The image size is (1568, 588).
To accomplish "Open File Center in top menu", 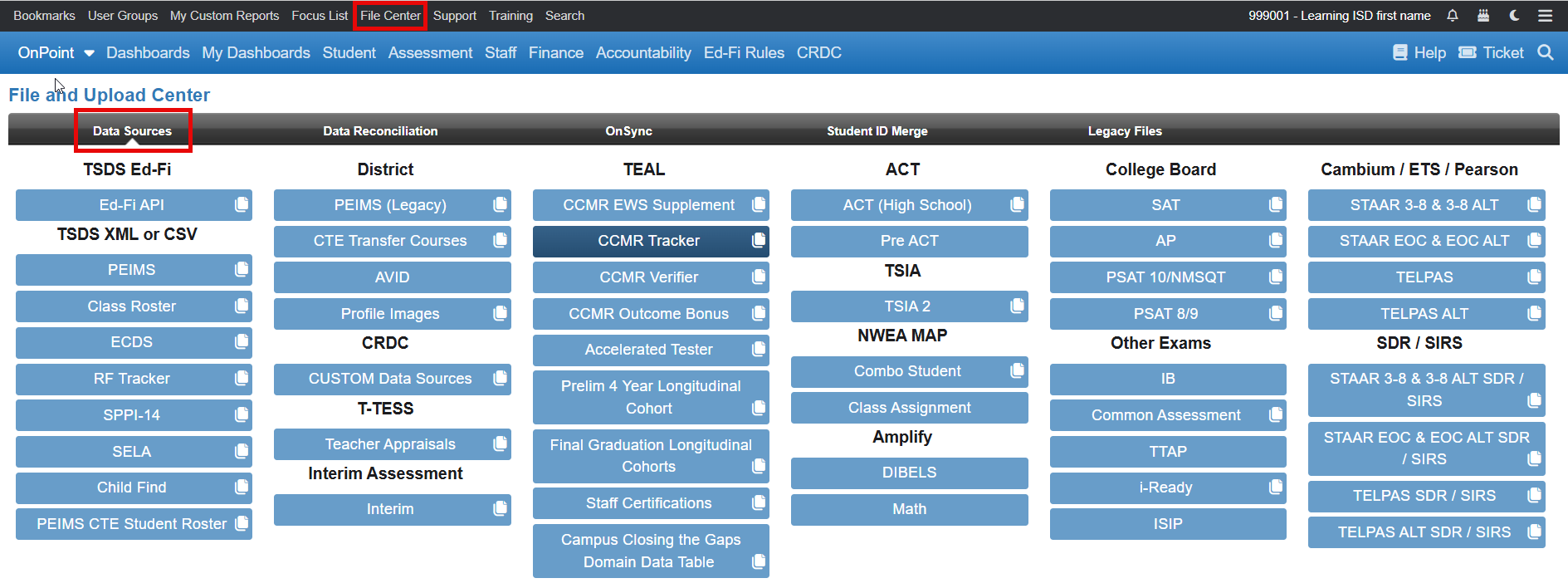I will tap(390, 16).
